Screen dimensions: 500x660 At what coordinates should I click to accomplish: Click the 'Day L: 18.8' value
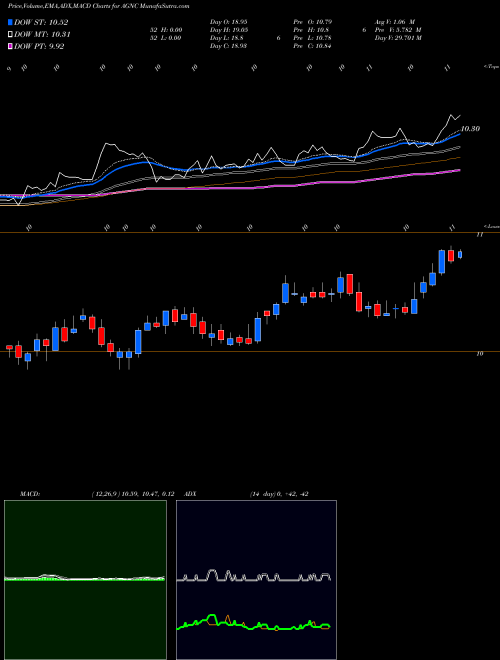[x=226, y=38]
